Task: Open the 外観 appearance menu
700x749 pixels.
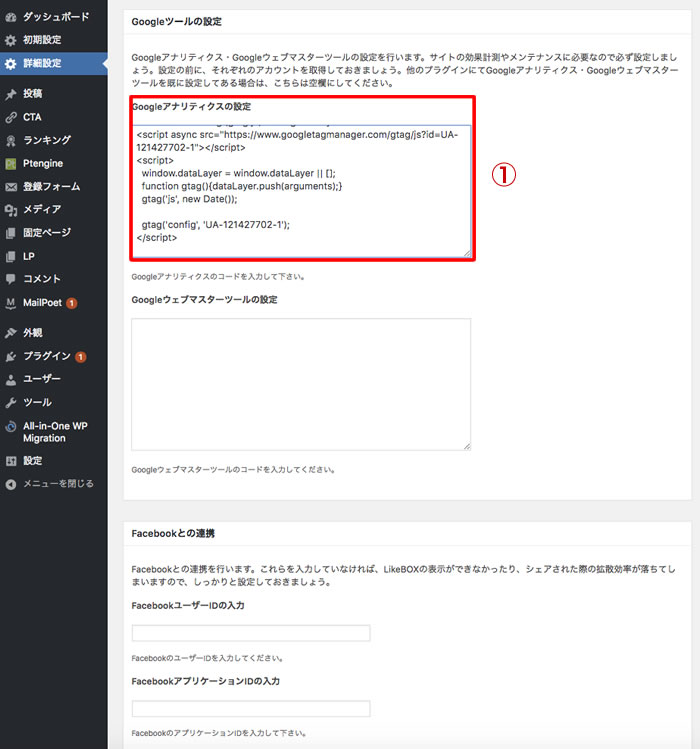Action: click(32, 333)
